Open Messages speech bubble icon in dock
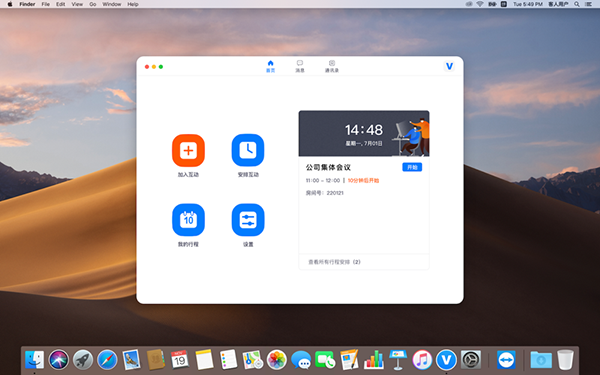600x375 pixels. 301,360
